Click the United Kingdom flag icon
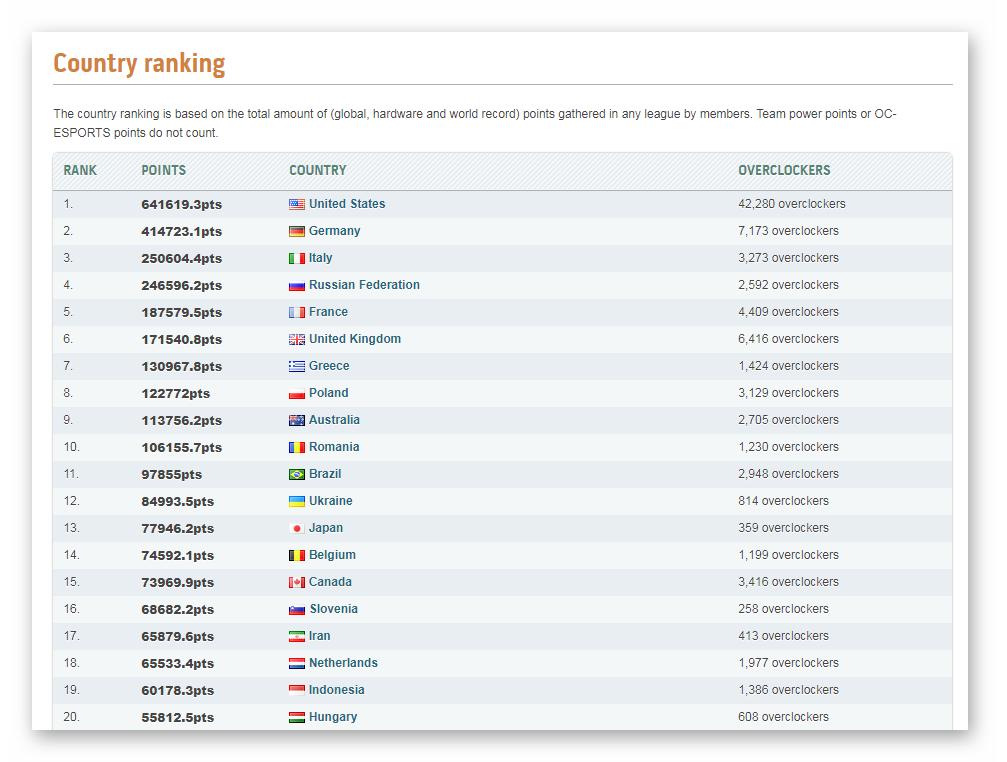Screen dimensions: 1007x762 (x=297, y=340)
